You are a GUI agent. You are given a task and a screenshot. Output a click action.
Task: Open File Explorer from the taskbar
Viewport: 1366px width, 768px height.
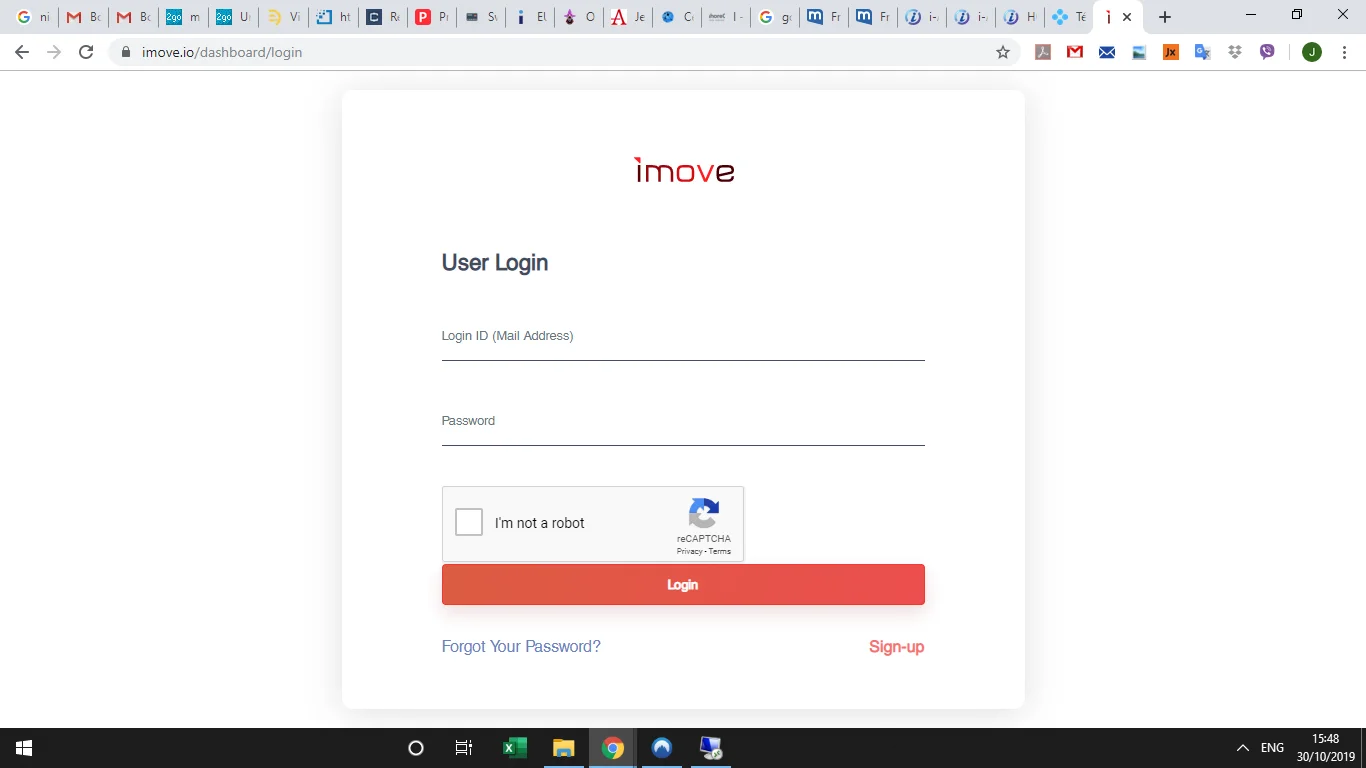(x=563, y=748)
